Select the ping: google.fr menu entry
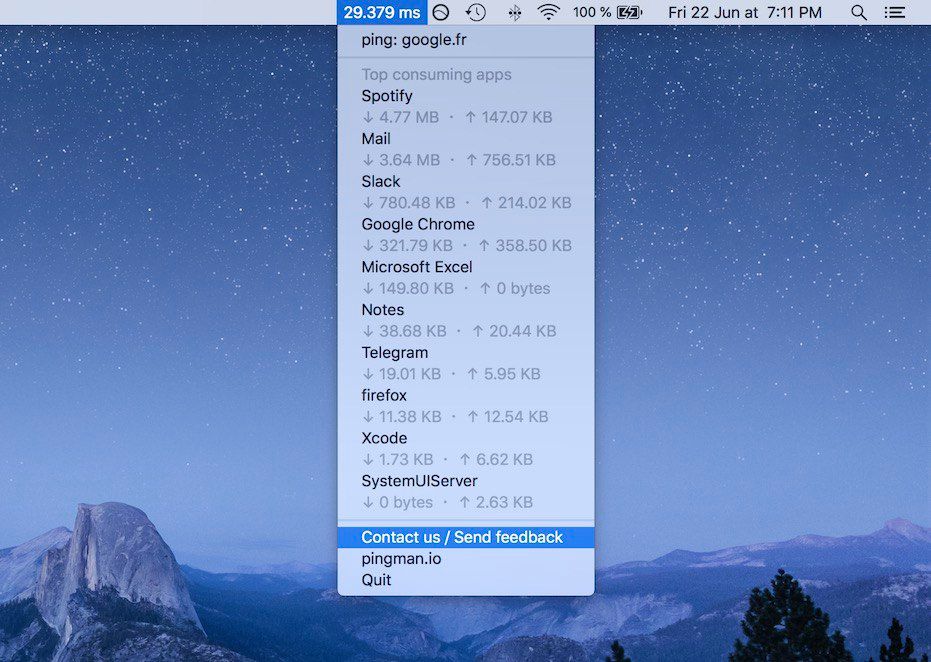The image size is (931, 662). pos(466,40)
